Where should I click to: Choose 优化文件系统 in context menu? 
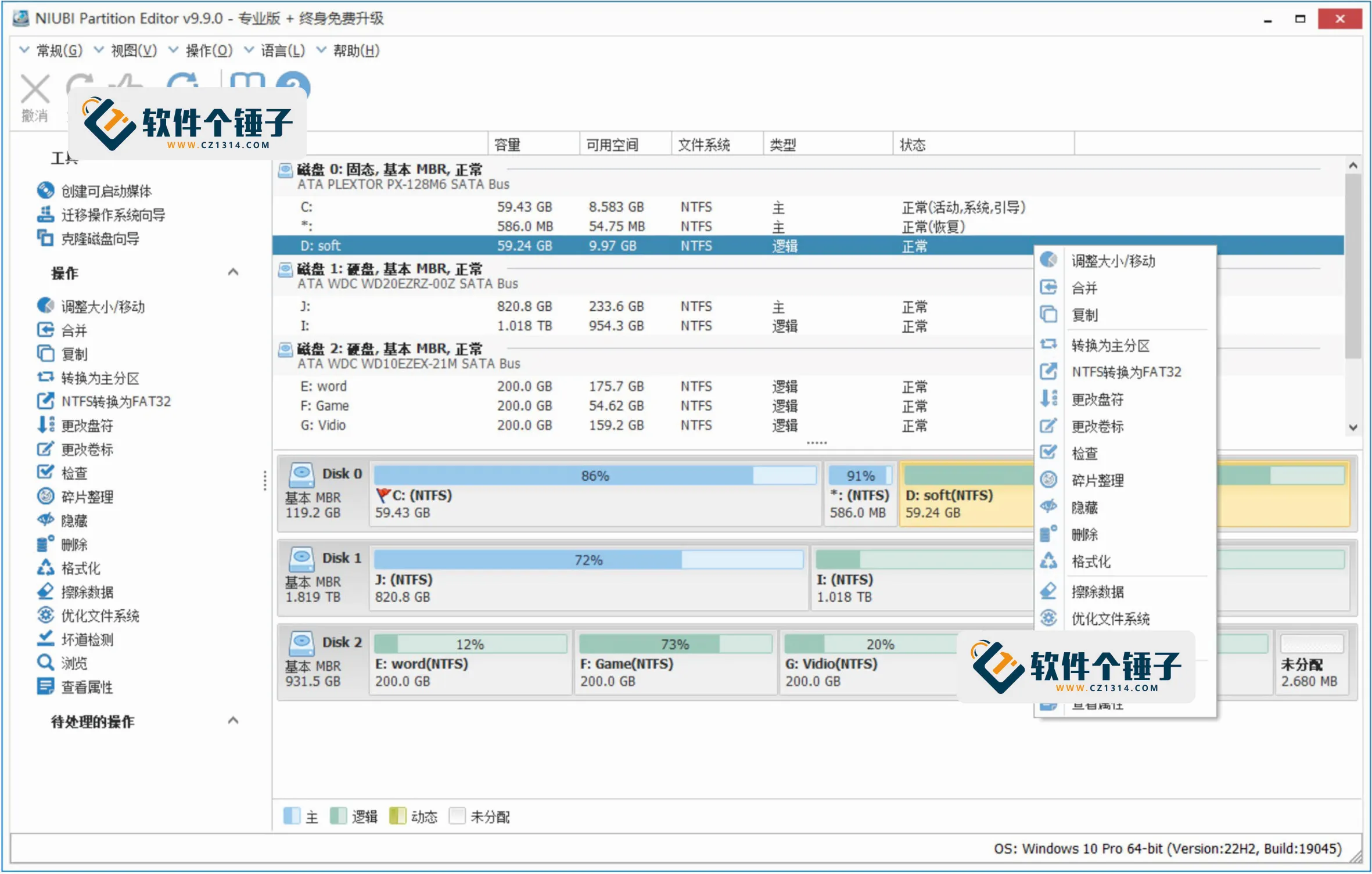(x=1125, y=618)
